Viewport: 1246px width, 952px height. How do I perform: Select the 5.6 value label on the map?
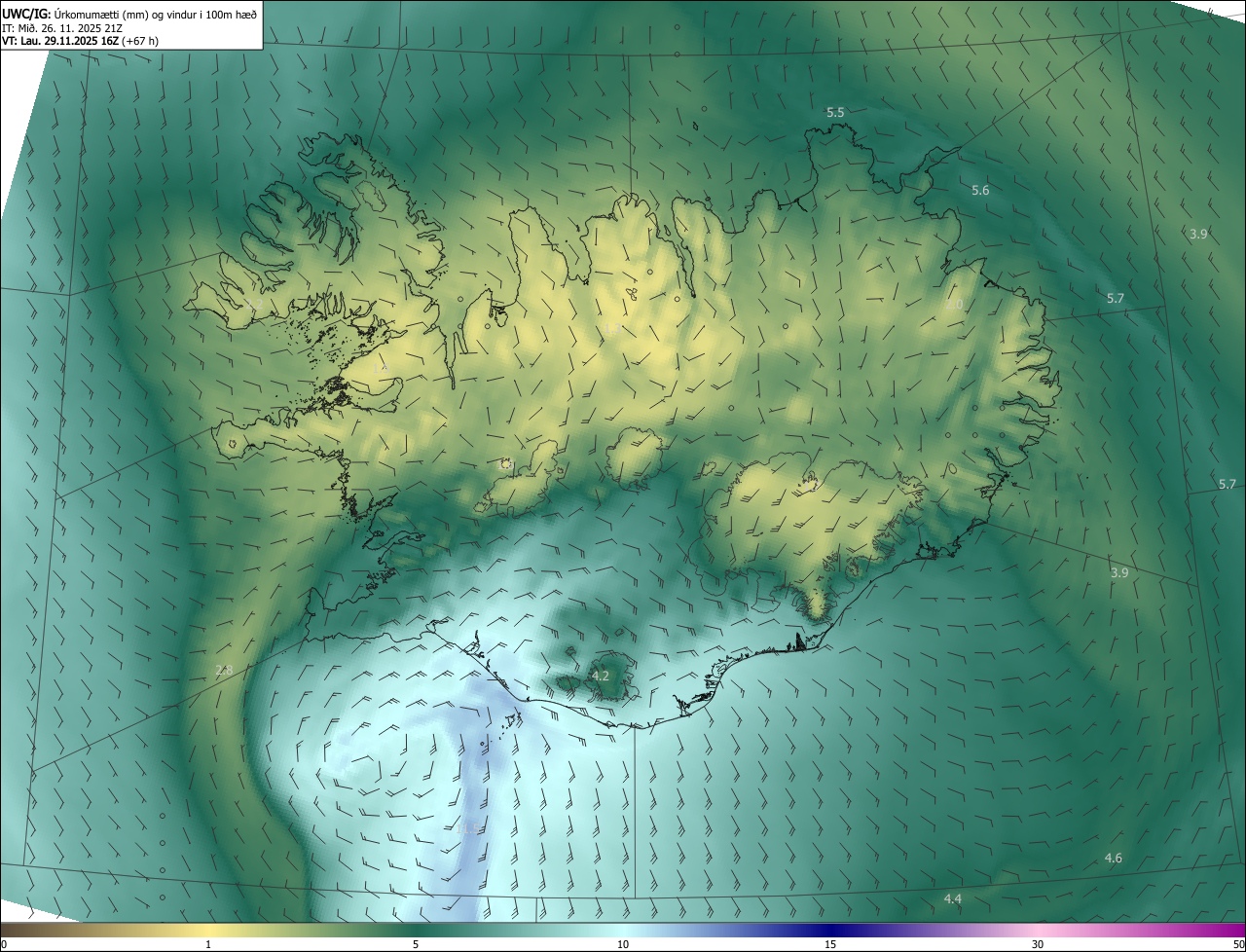click(980, 191)
